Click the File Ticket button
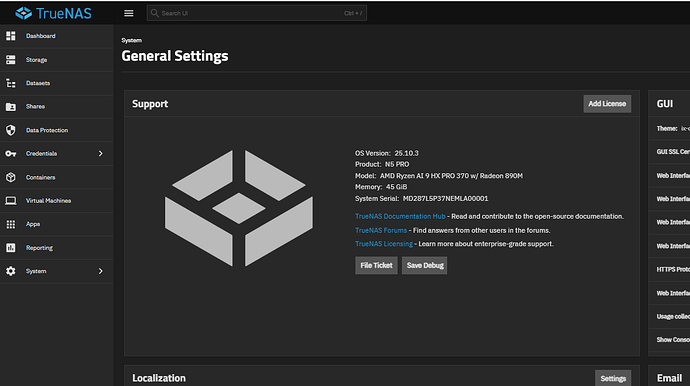The height and width of the screenshot is (386, 690). [376, 265]
